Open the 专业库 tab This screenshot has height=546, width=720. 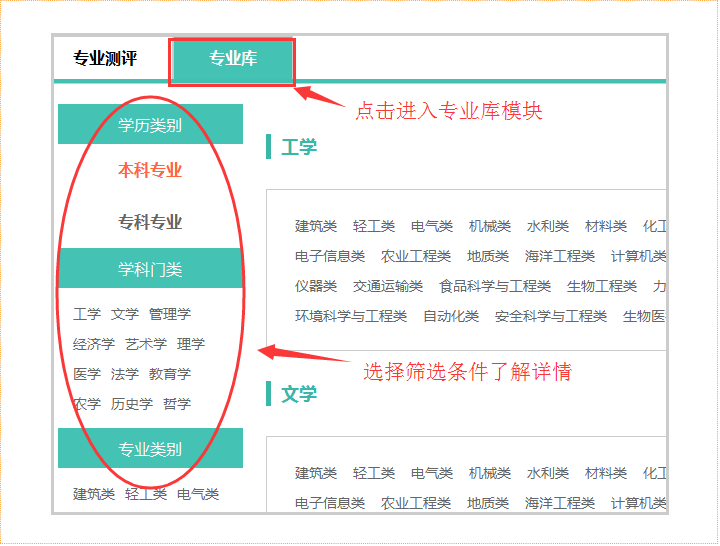click(232, 59)
